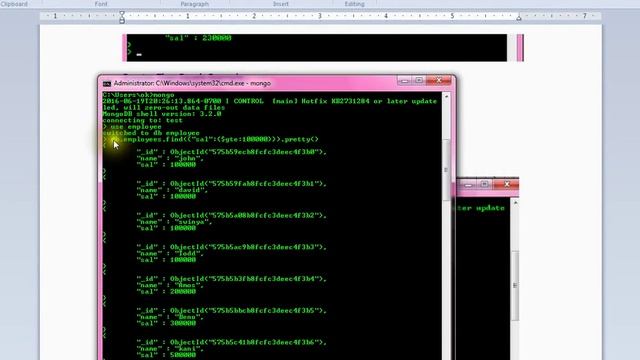Click the employees.find query line
This screenshot has height=360, width=640.
[x=211, y=139]
